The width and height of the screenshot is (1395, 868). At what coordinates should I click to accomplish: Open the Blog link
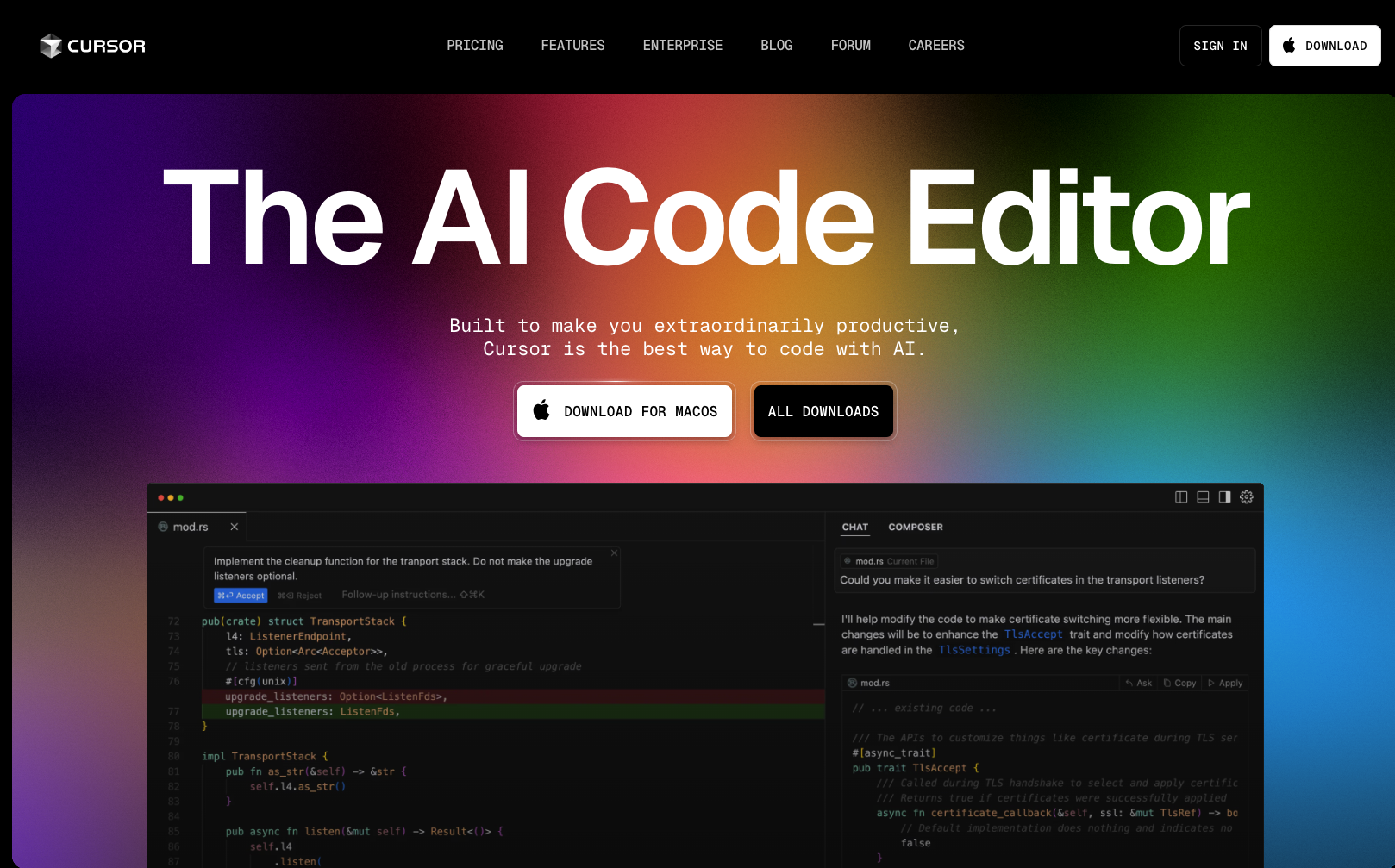pyautogui.click(x=777, y=46)
